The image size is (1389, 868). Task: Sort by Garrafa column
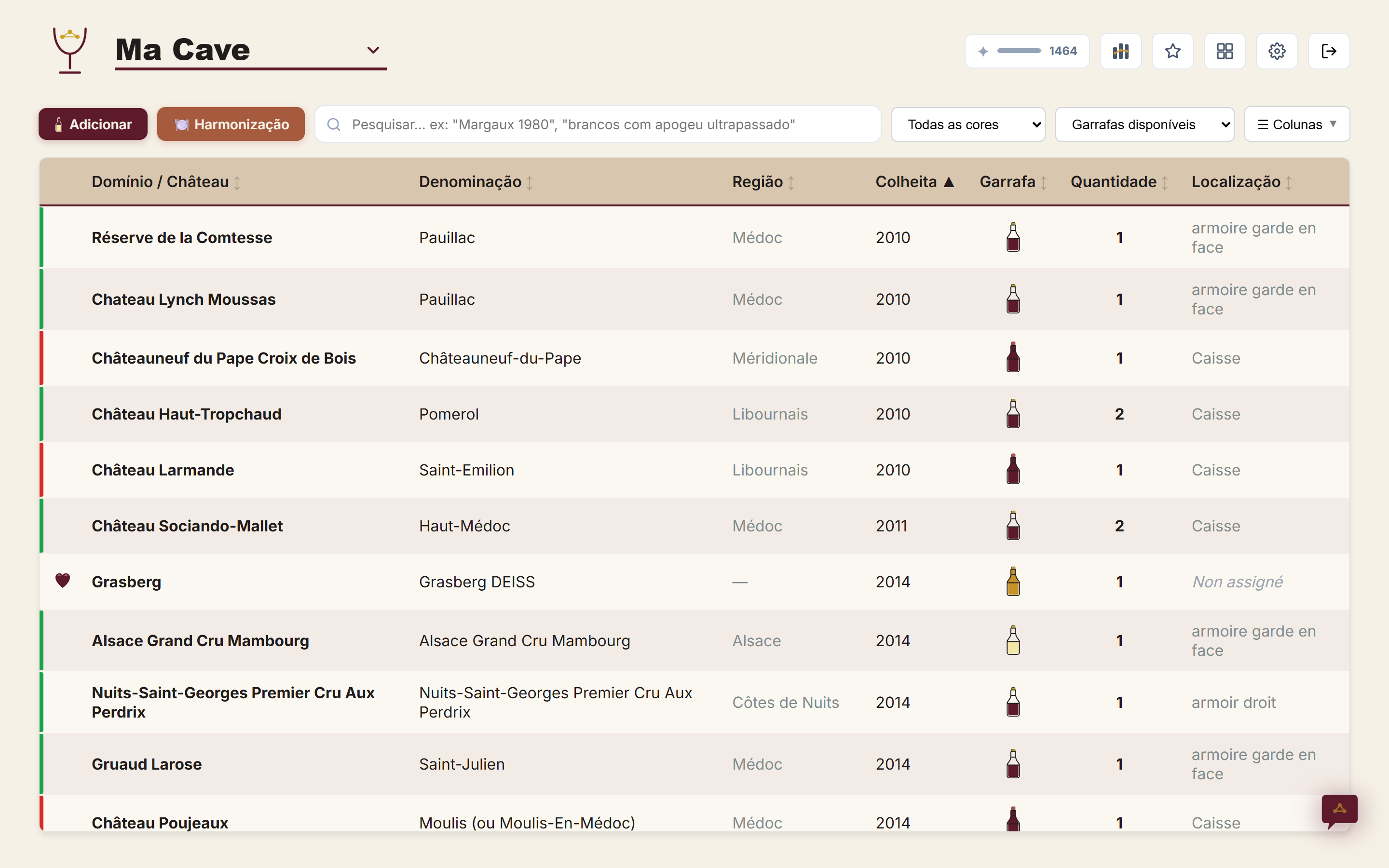[x=1013, y=182]
